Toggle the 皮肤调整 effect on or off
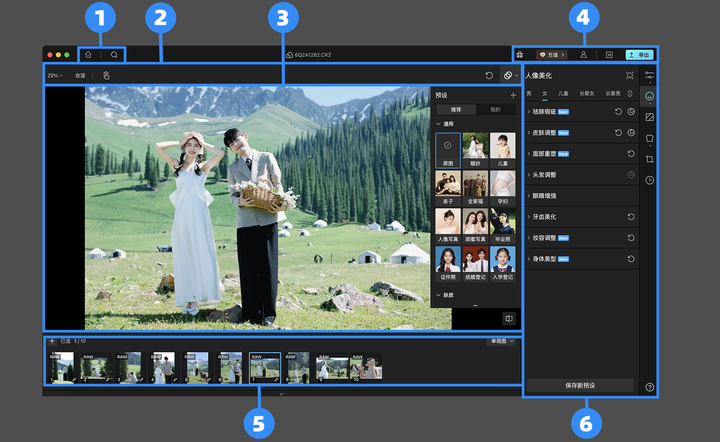 (632, 132)
